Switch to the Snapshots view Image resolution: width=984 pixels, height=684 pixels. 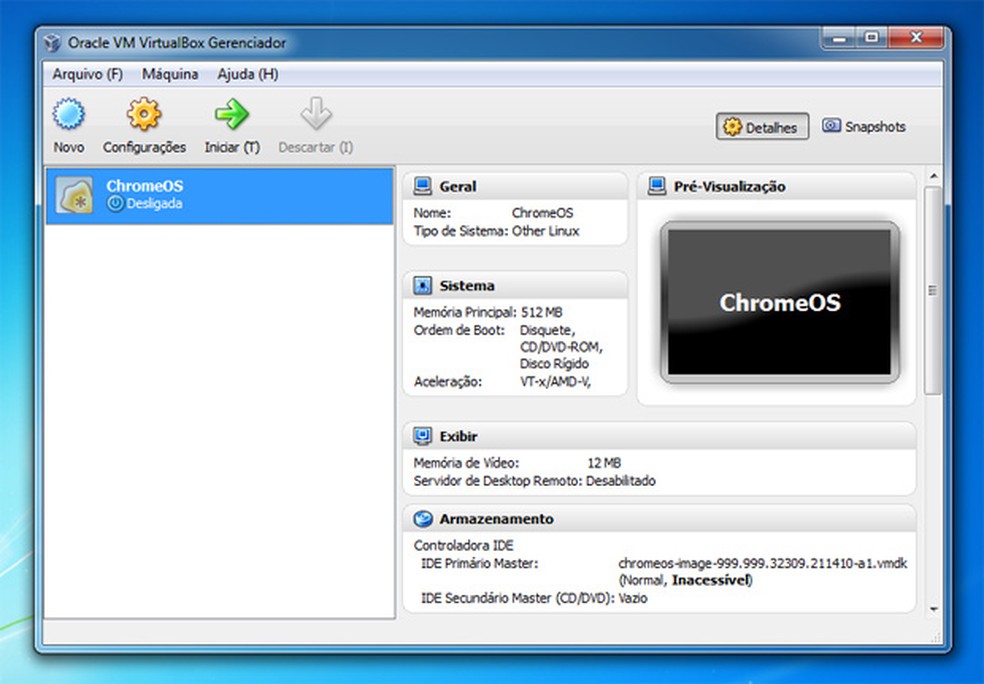(863, 126)
